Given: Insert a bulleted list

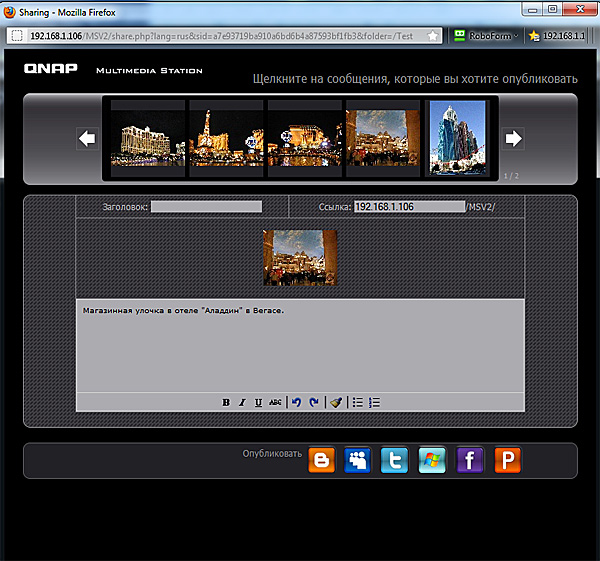Looking at the screenshot, I should [358, 402].
